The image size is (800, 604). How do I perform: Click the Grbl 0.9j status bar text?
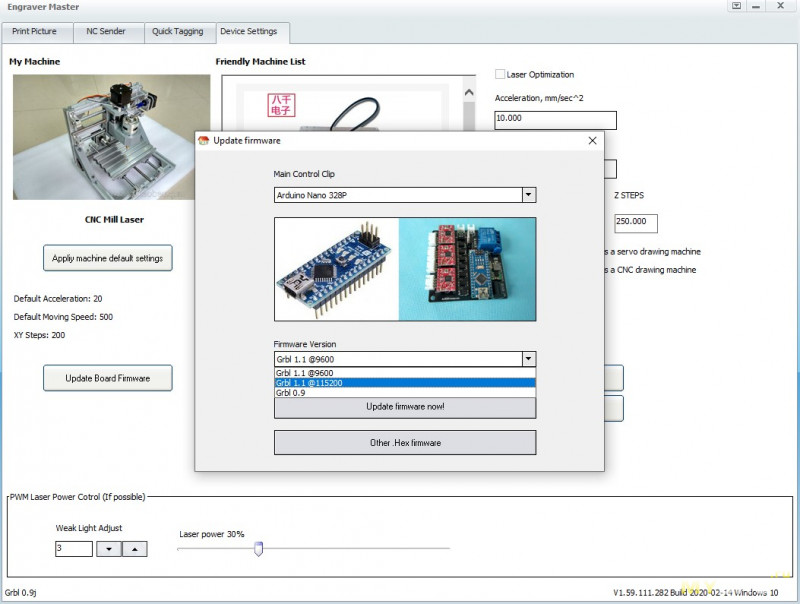pos(20,593)
